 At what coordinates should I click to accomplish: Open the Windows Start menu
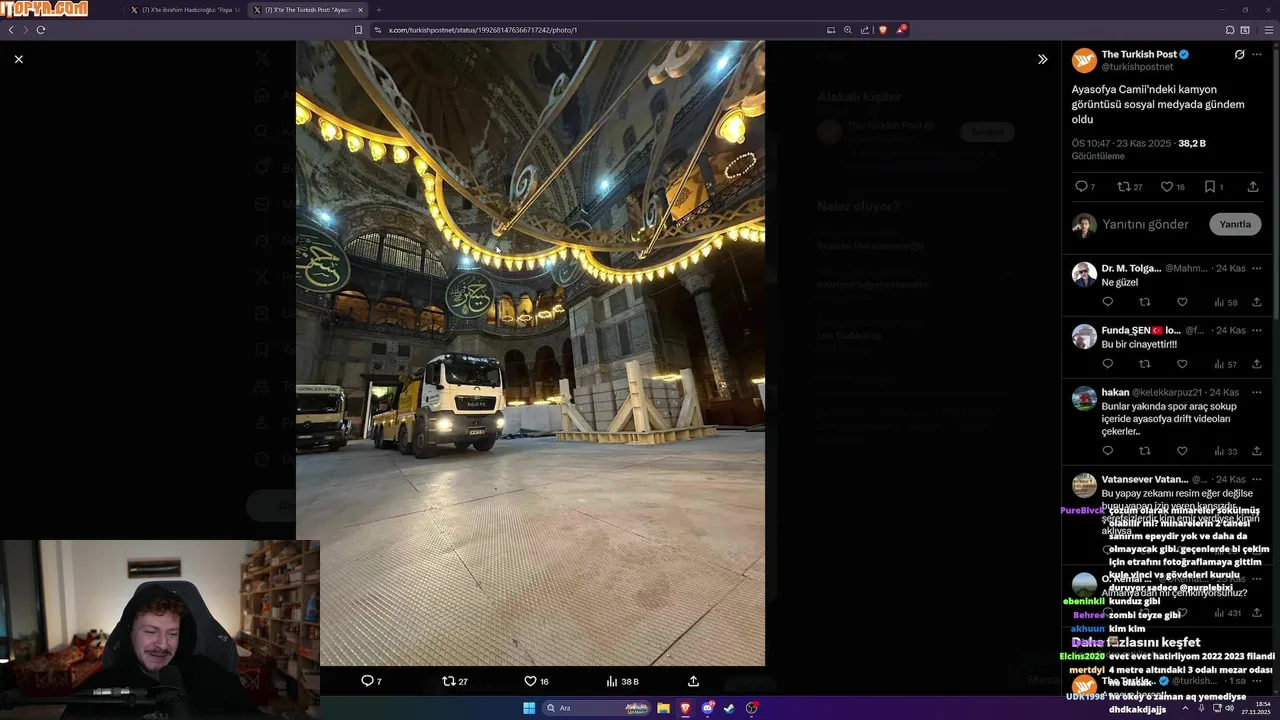click(529, 708)
